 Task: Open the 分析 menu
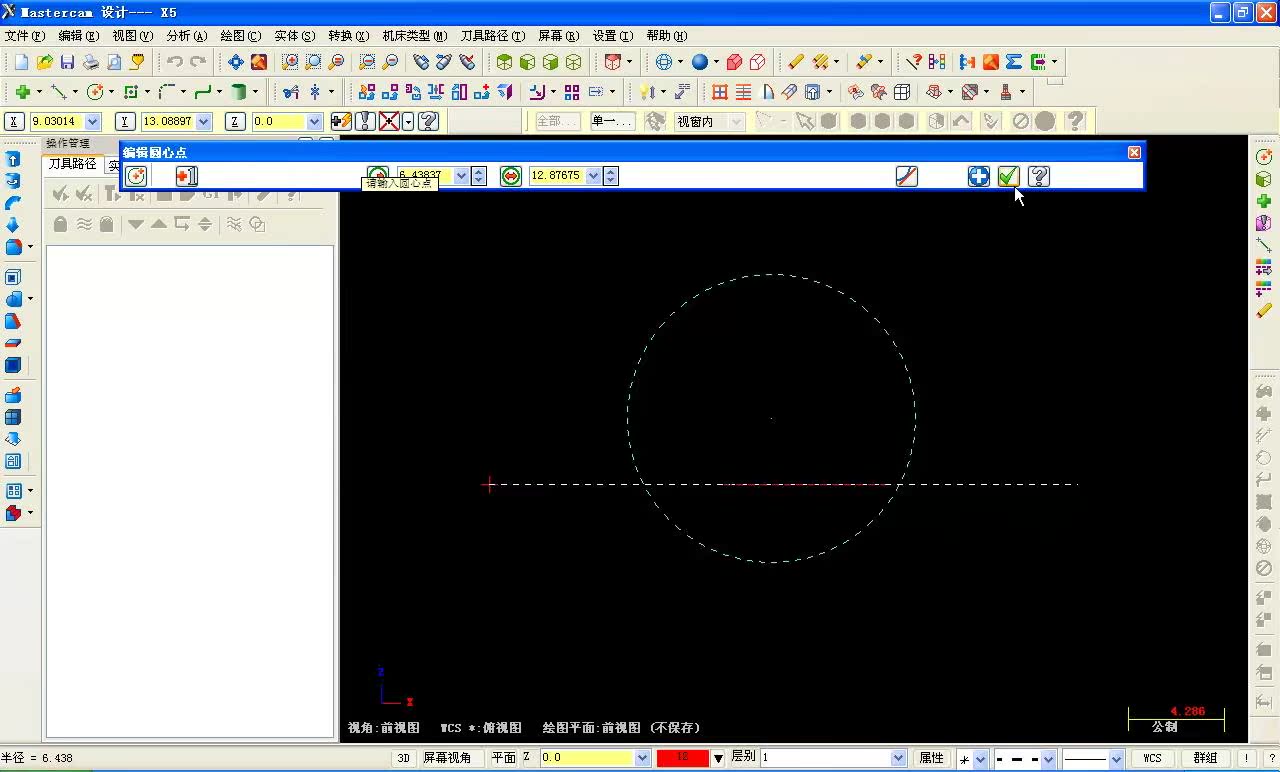click(186, 35)
